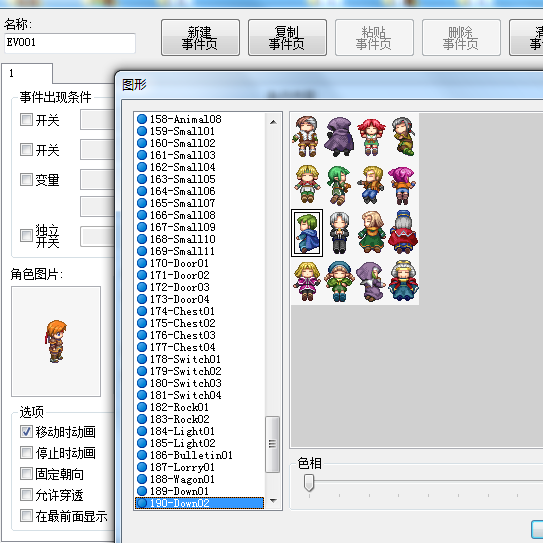Image resolution: width=543 pixels, height=543 pixels.
Task: Click the blue icon beside 182-Rock01
Action: [x=142, y=407]
